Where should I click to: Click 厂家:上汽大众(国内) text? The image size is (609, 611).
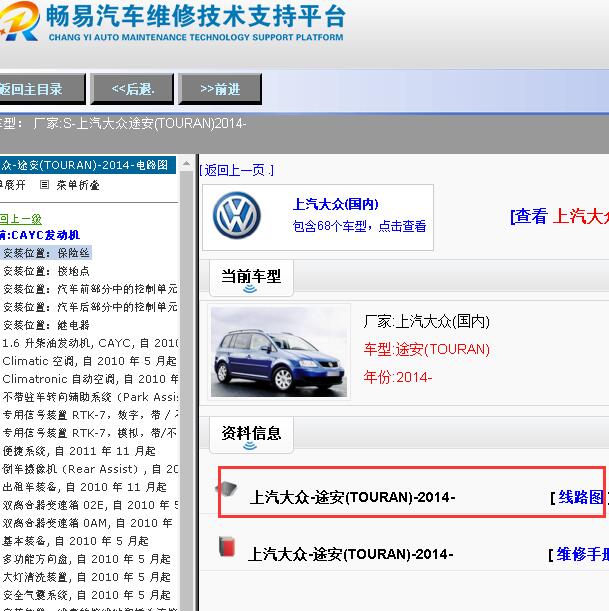tap(427, 321)
